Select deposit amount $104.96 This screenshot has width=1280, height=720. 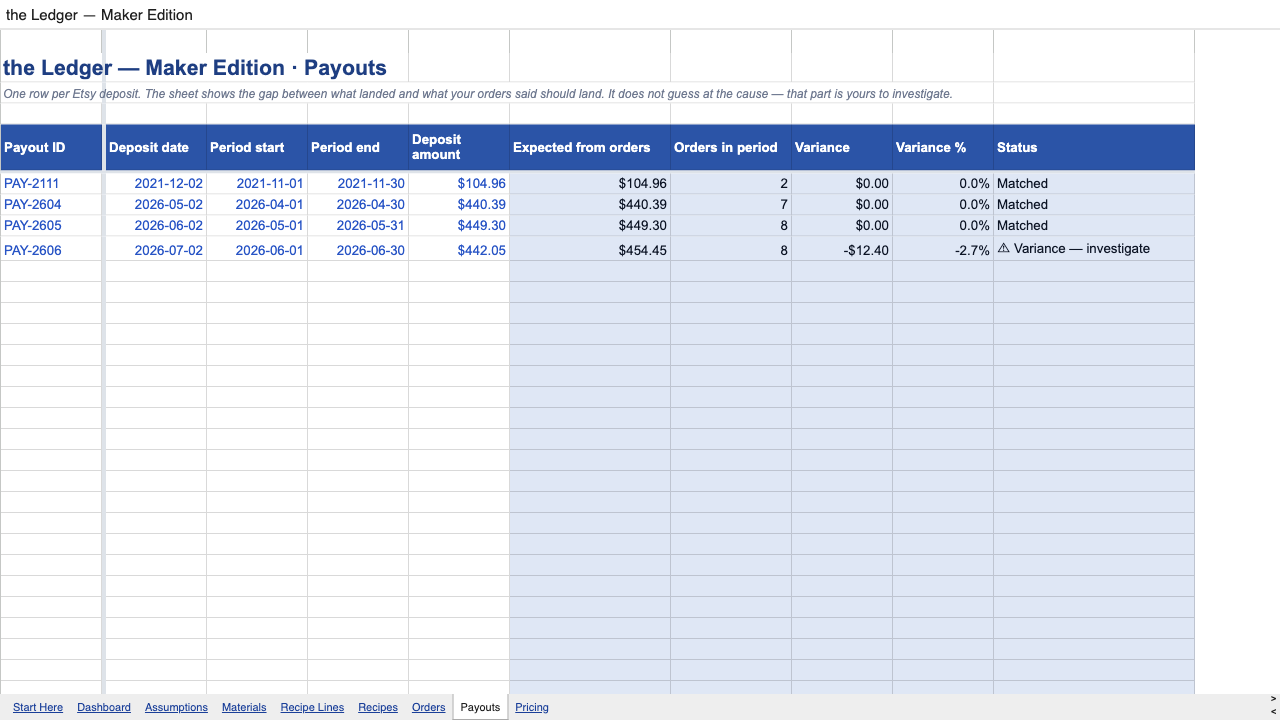tap(459, 183)
